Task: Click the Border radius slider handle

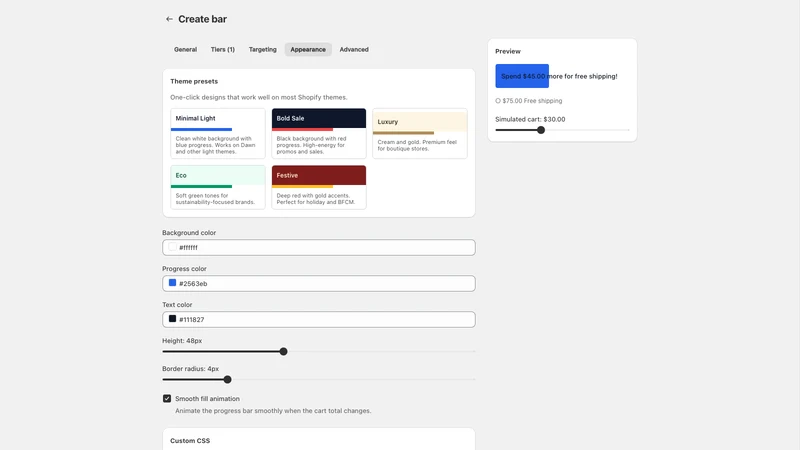Action: click(x=227, y=380)
